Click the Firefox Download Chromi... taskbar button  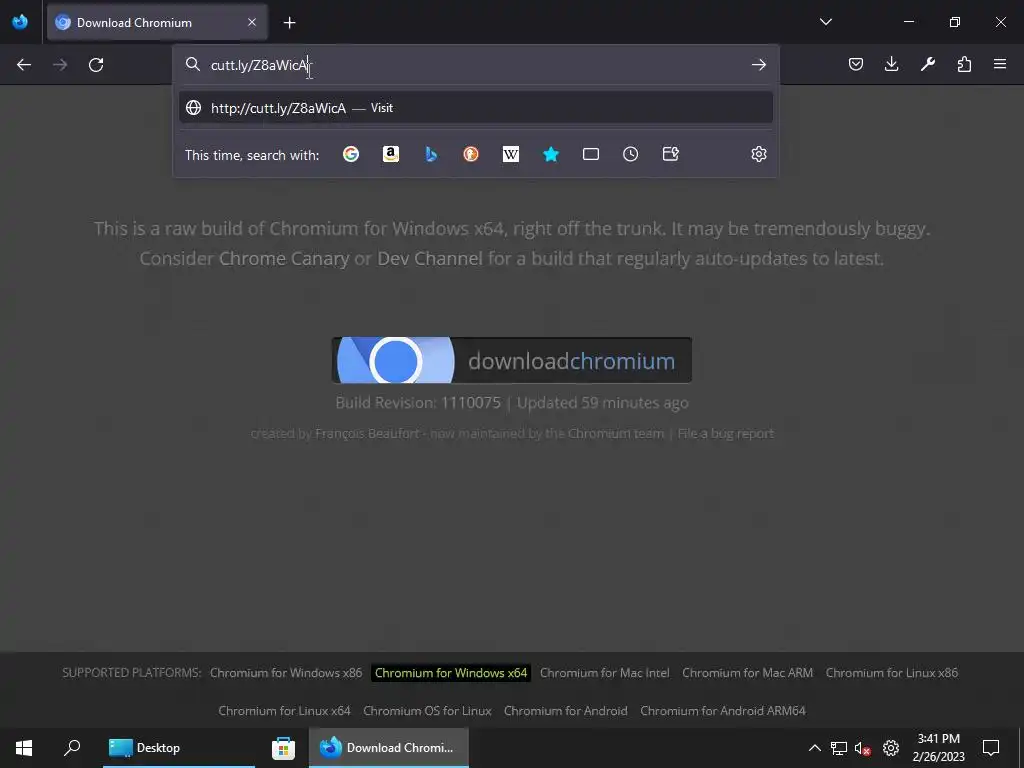[389, 748]
